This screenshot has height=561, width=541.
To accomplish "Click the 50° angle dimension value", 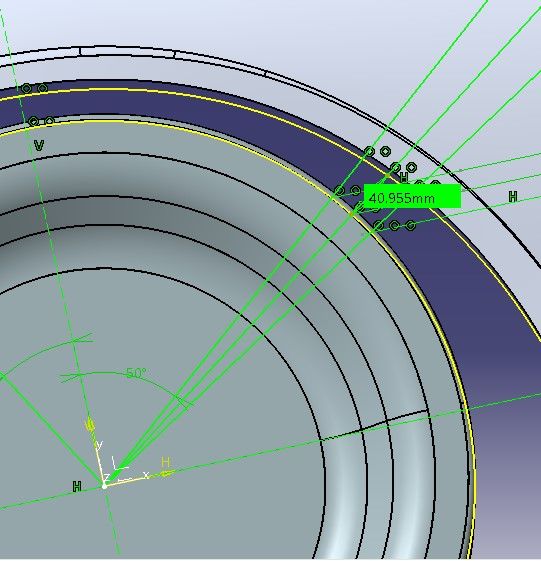I will click(x=137, y=374).
